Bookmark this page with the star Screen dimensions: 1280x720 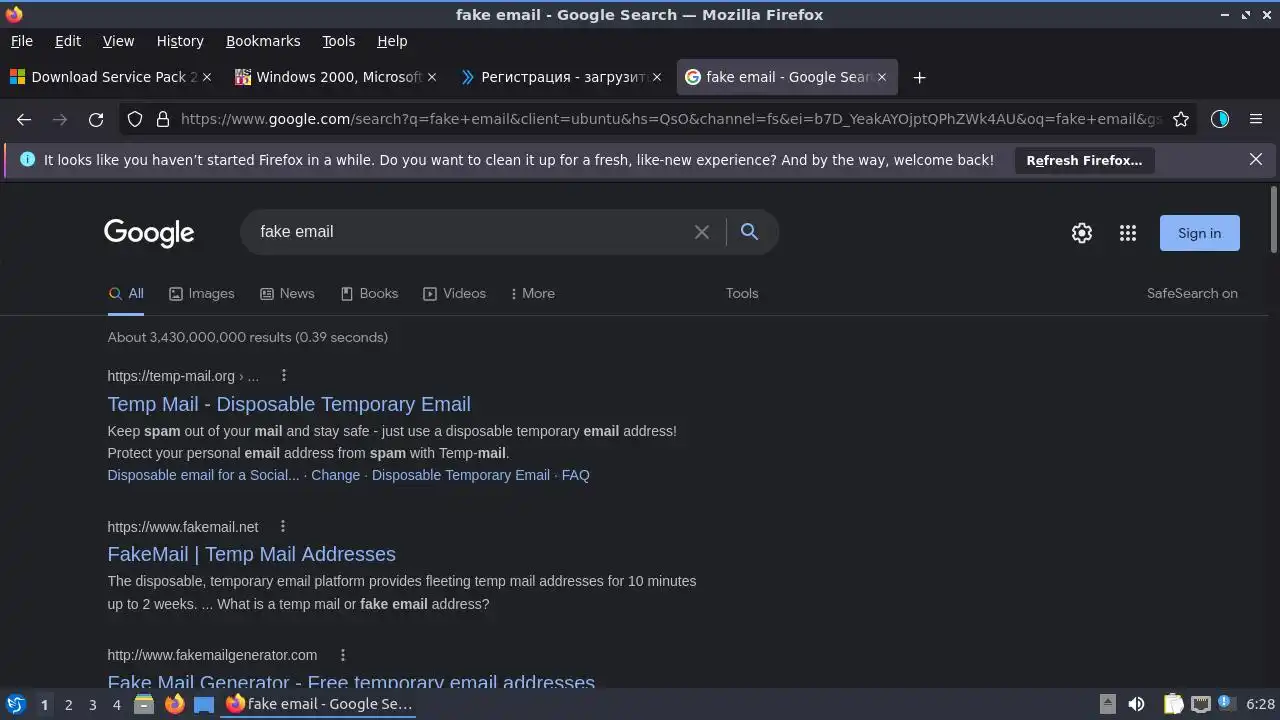point(1181,119)
